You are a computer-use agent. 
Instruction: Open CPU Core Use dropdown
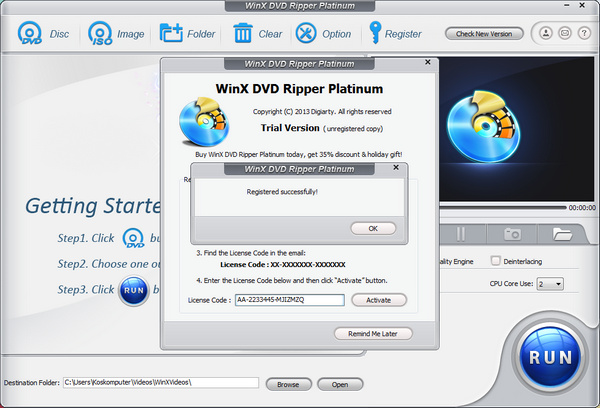pos(550,284)
